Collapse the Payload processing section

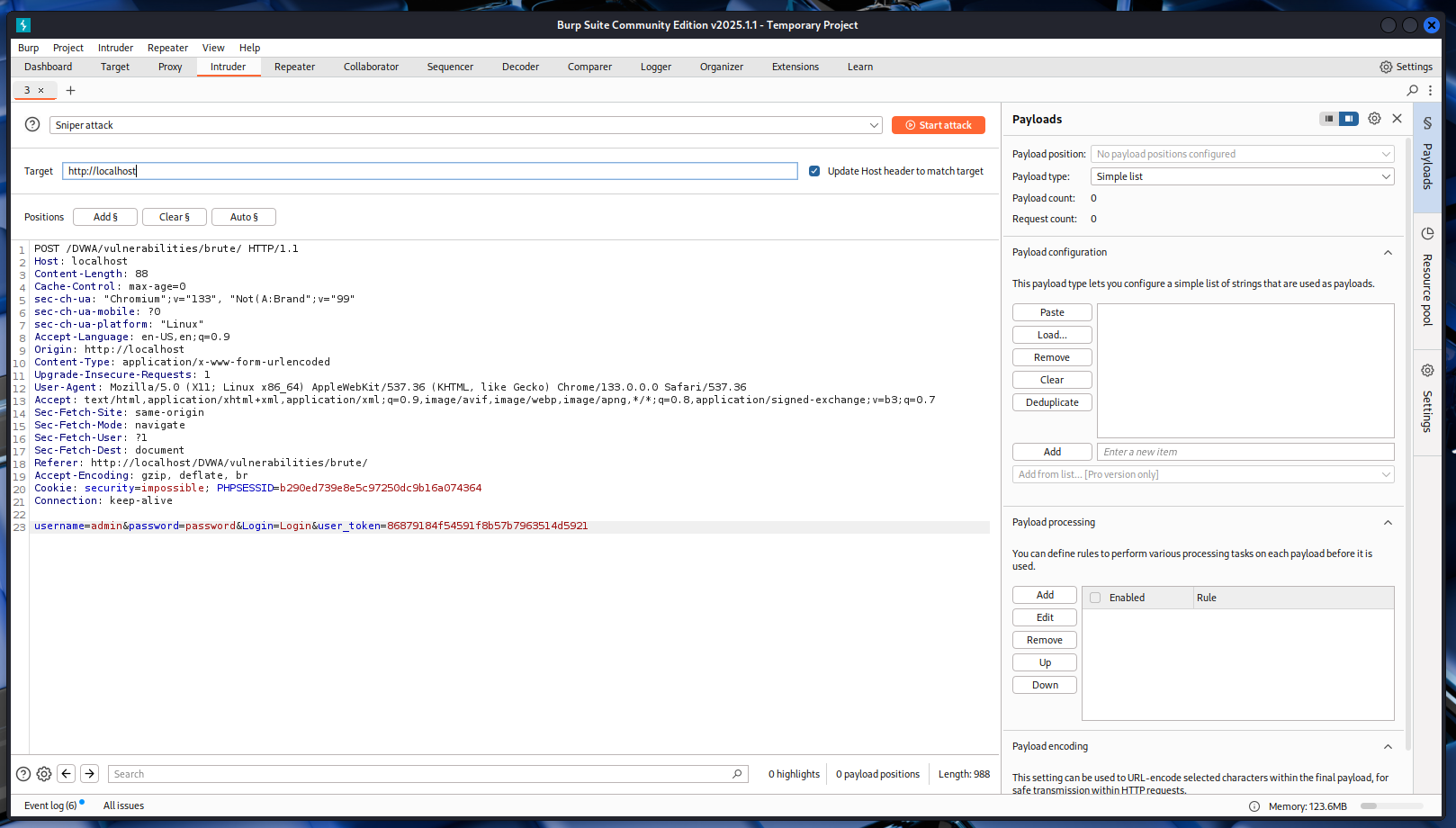1388,523
